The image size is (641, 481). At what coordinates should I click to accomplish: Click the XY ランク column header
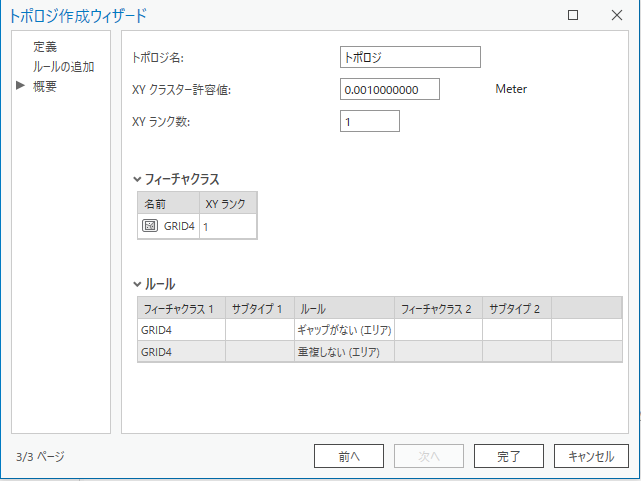227,202
